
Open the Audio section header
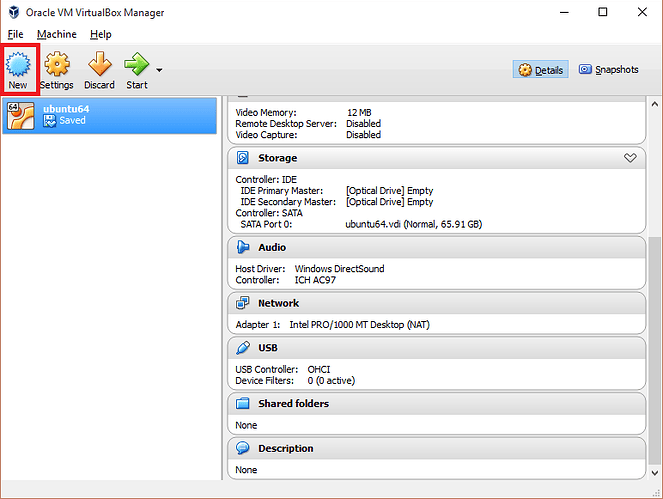tap(436, 247)
